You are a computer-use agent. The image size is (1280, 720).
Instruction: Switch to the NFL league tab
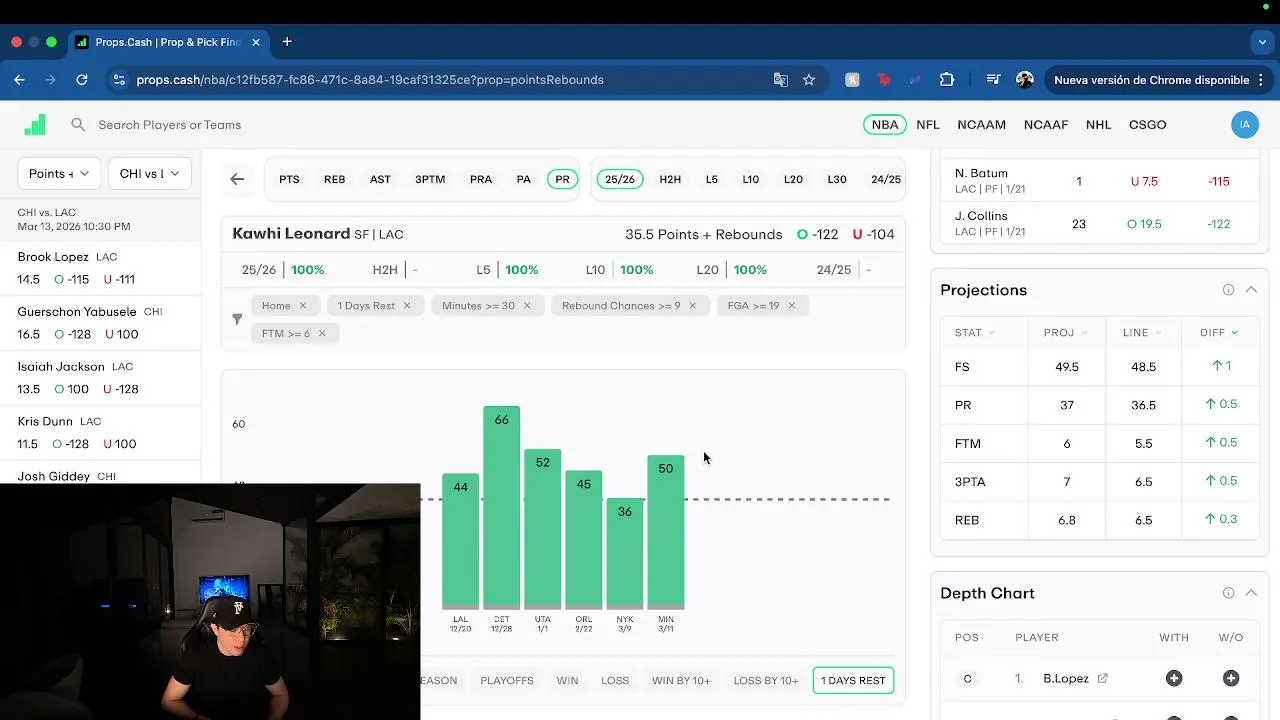click(x=928, y=125)
